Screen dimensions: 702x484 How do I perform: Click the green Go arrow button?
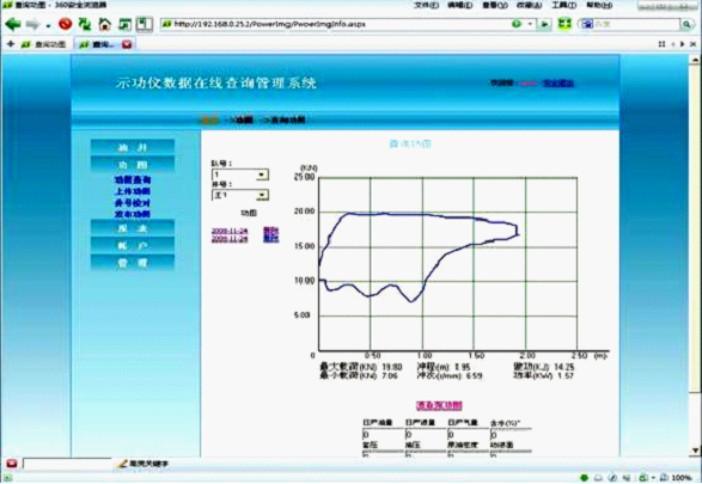tap(544, 24)
